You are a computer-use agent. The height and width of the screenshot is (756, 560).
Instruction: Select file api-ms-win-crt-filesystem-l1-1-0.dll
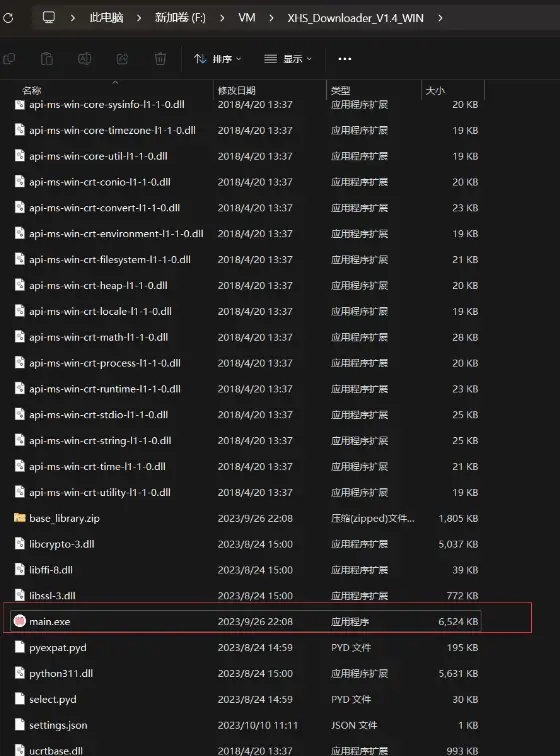click(x=109, y=259)
